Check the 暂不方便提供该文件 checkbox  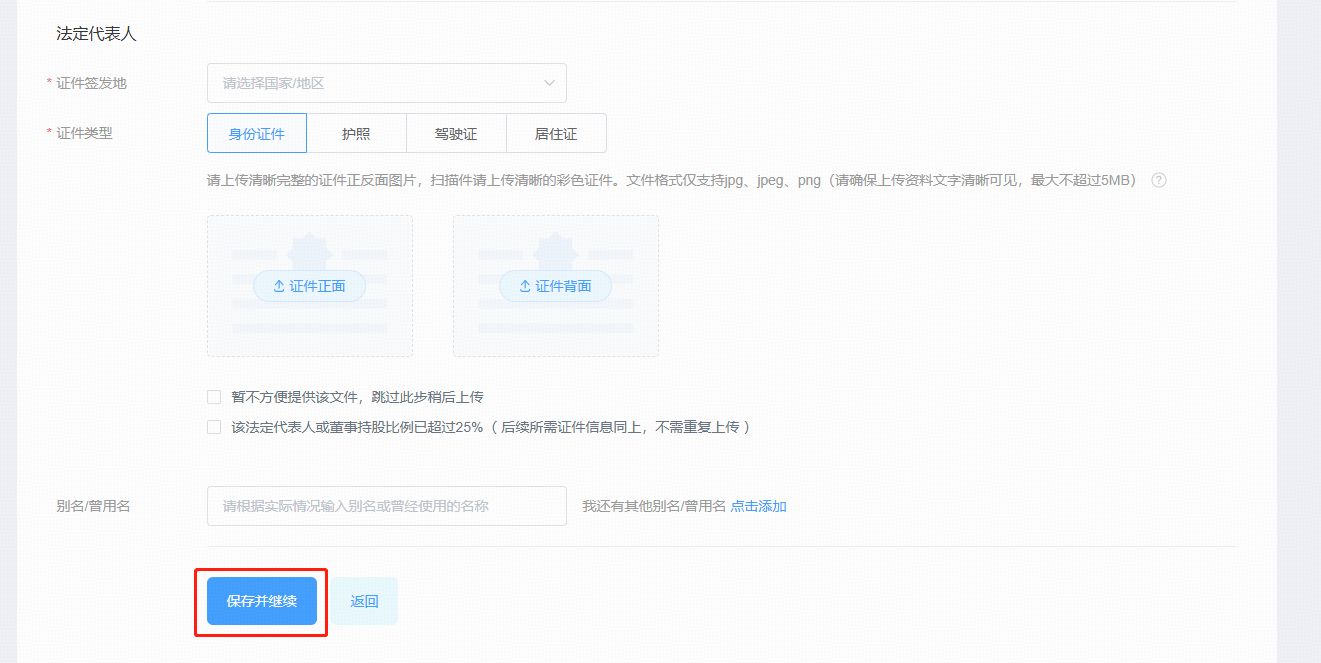click(214, 397)
